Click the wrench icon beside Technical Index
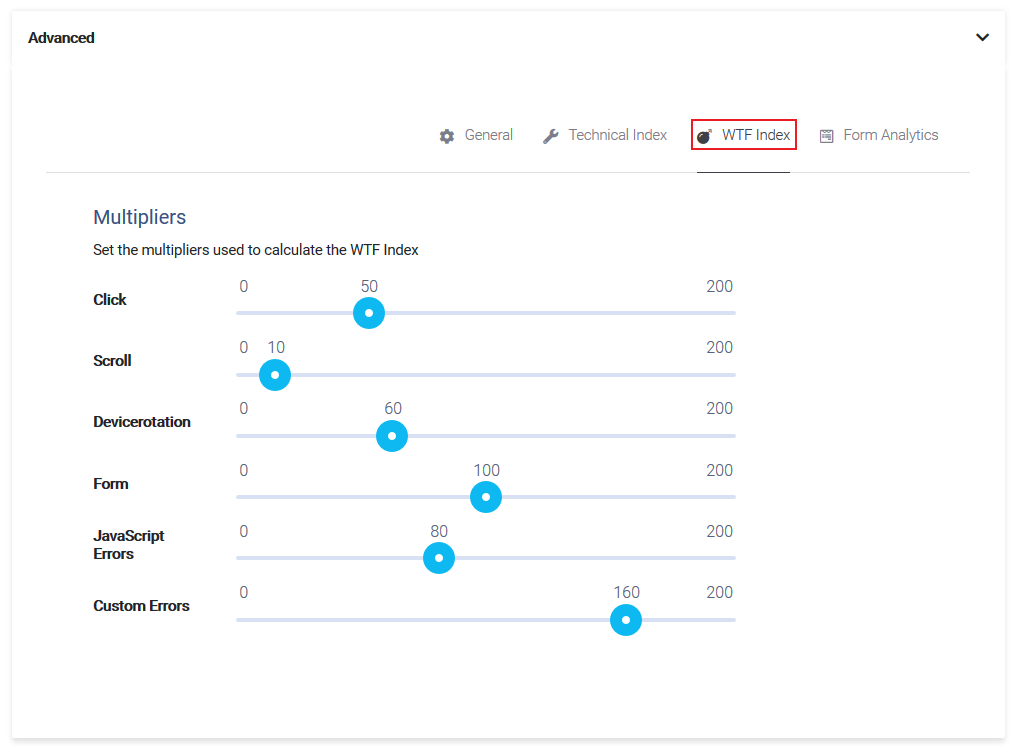 550,136
